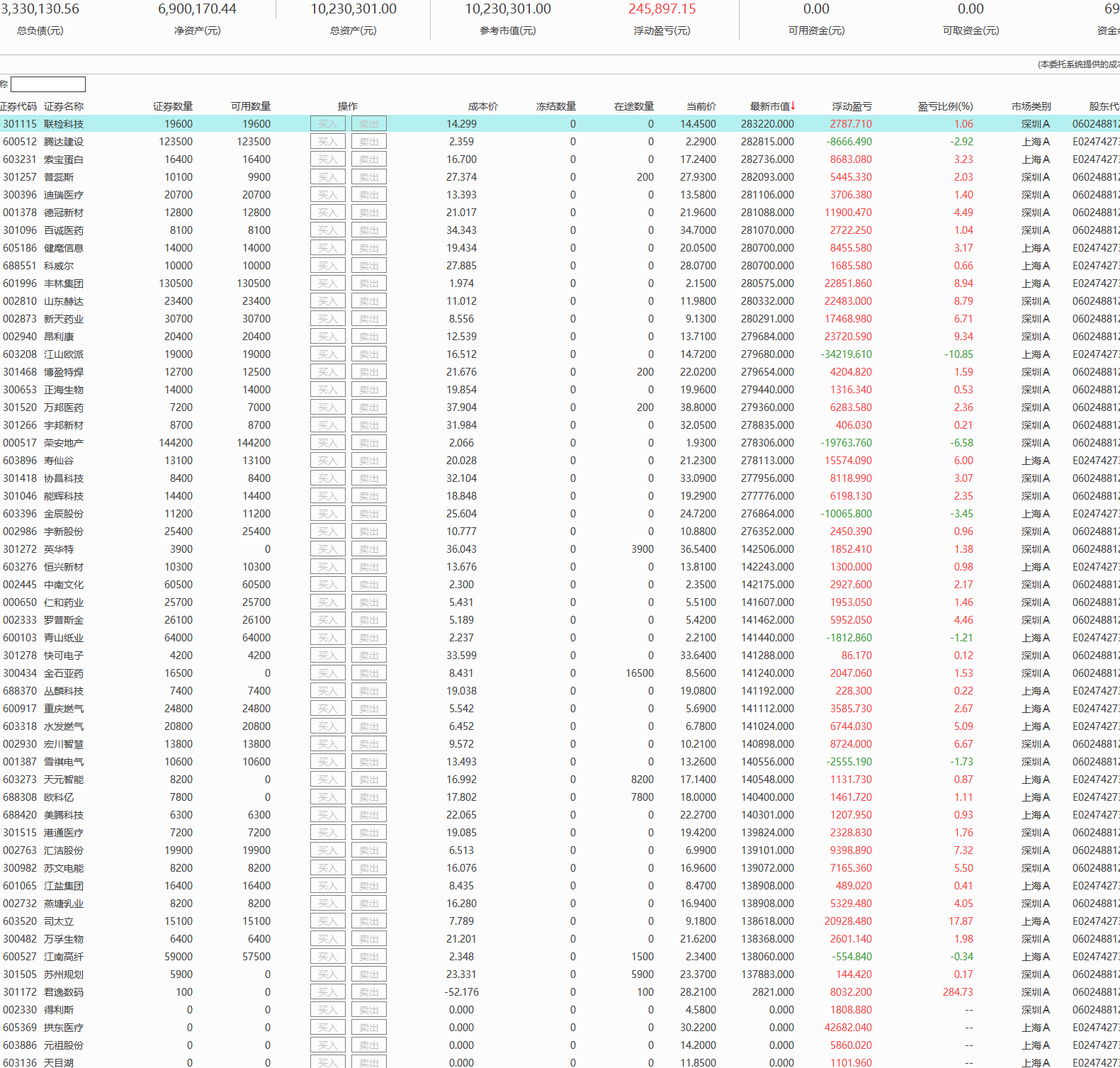
Task: Sort by the 市场类别 column header
Action: click(x=1031, y=106)
